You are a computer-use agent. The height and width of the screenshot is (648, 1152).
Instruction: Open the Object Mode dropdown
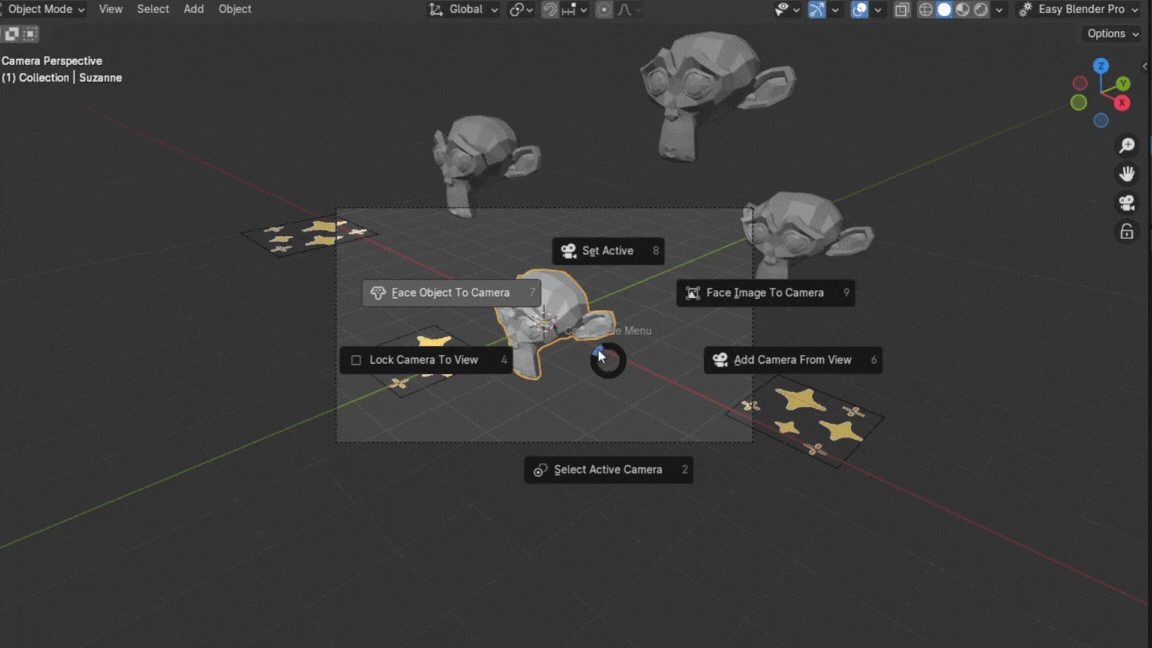click(46, 9)
